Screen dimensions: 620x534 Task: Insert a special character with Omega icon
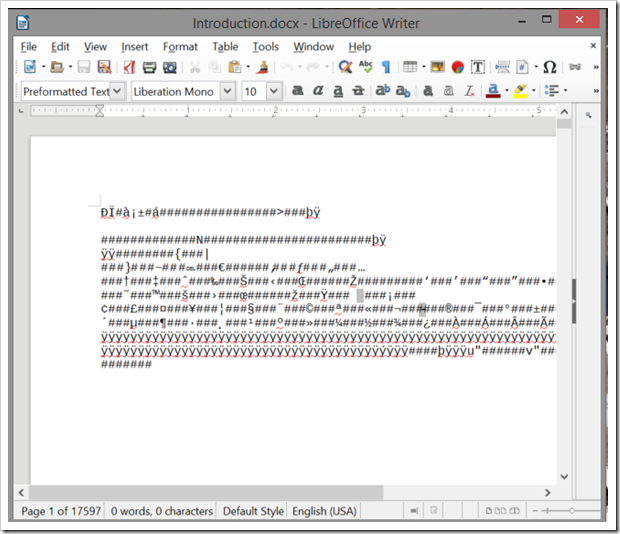click(x=549, y=68)
